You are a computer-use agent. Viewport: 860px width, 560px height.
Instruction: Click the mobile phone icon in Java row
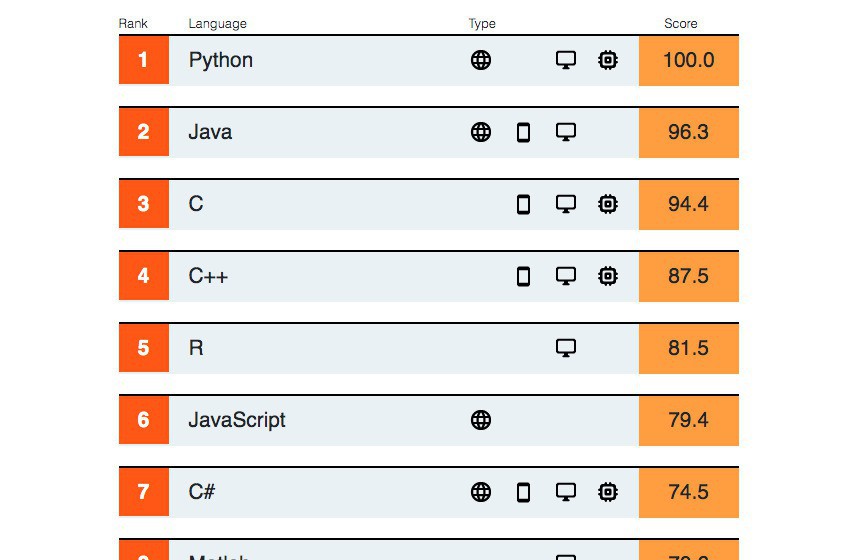[523, 132]
